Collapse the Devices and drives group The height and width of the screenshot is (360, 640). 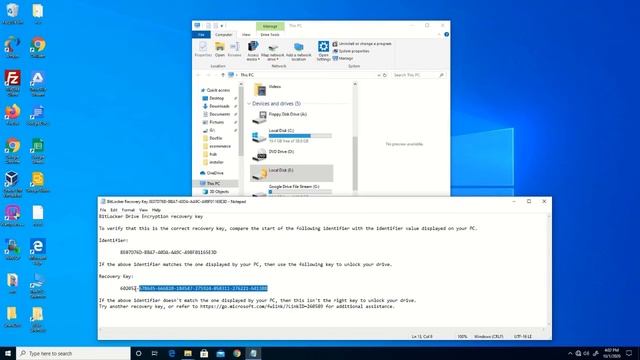coord(249,104)
